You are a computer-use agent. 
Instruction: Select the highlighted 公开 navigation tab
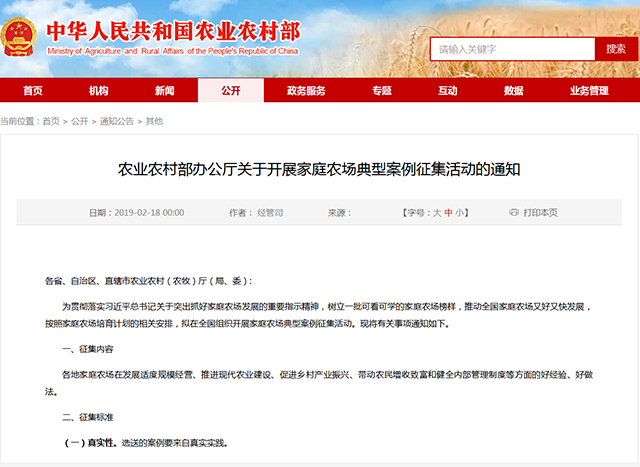point(231,90)
